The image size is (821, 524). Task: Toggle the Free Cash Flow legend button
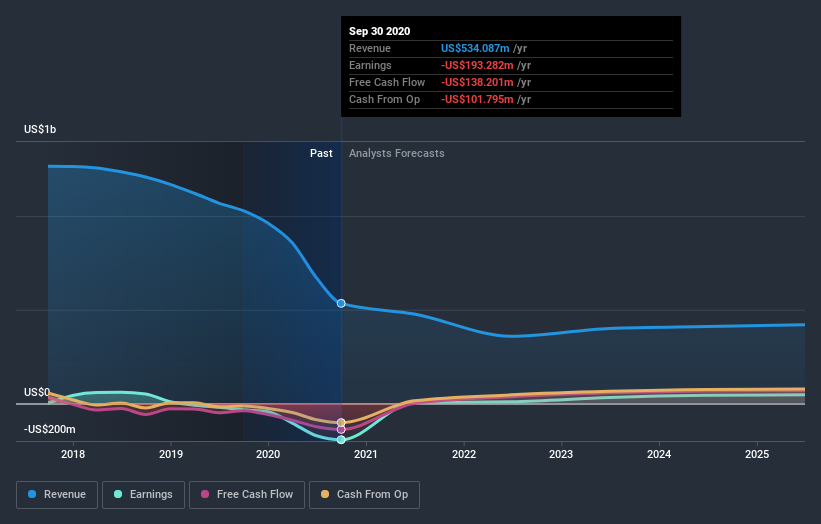point(247,495)
